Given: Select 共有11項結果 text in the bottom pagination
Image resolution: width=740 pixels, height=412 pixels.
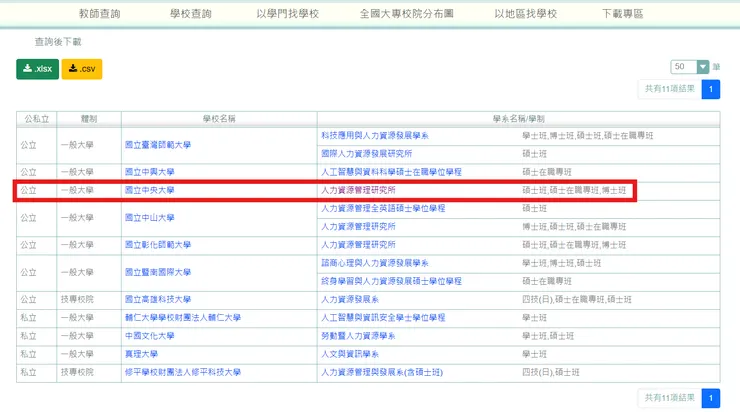Looking at the screenshot, I should (x=670, y=398).
